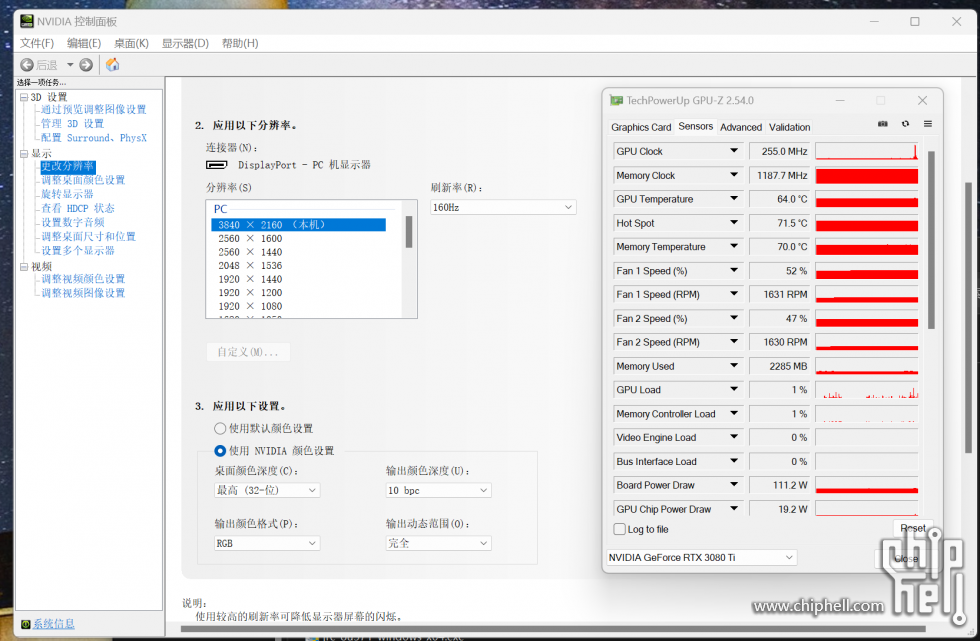Open the Back history dropdown arrow

(x=70, y=65)
